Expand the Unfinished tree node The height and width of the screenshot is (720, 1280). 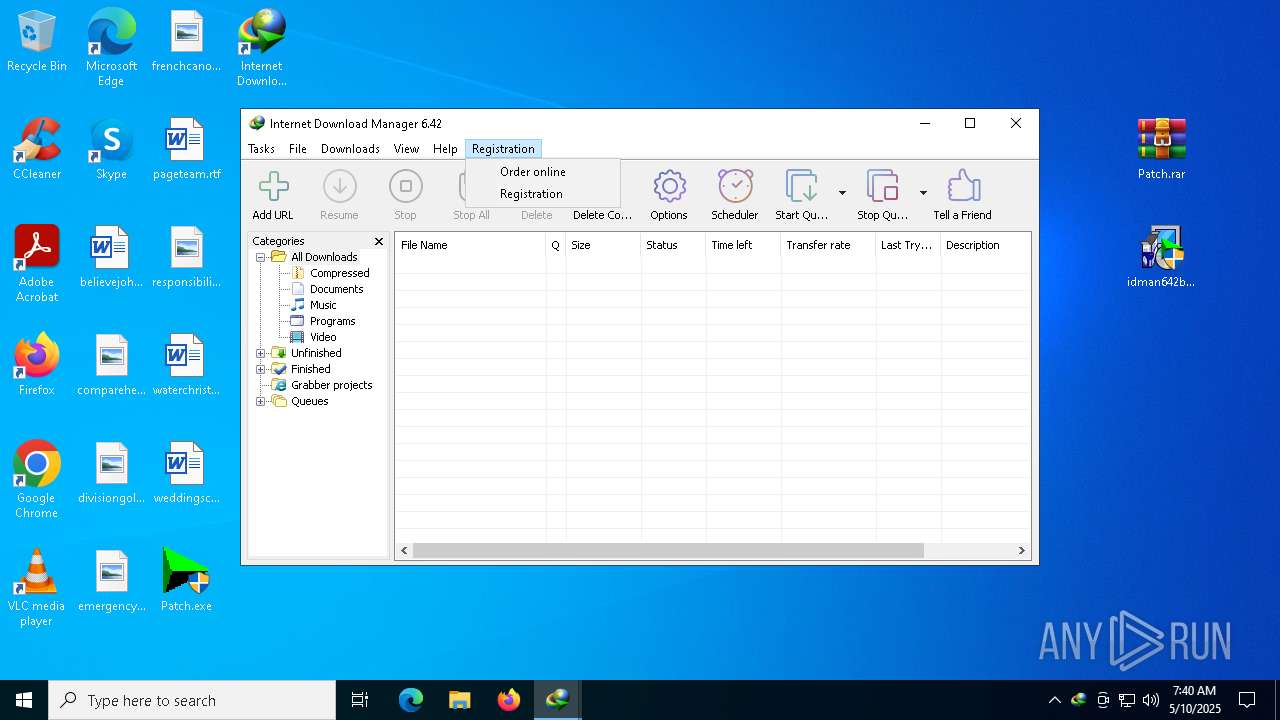coord(261,353)
